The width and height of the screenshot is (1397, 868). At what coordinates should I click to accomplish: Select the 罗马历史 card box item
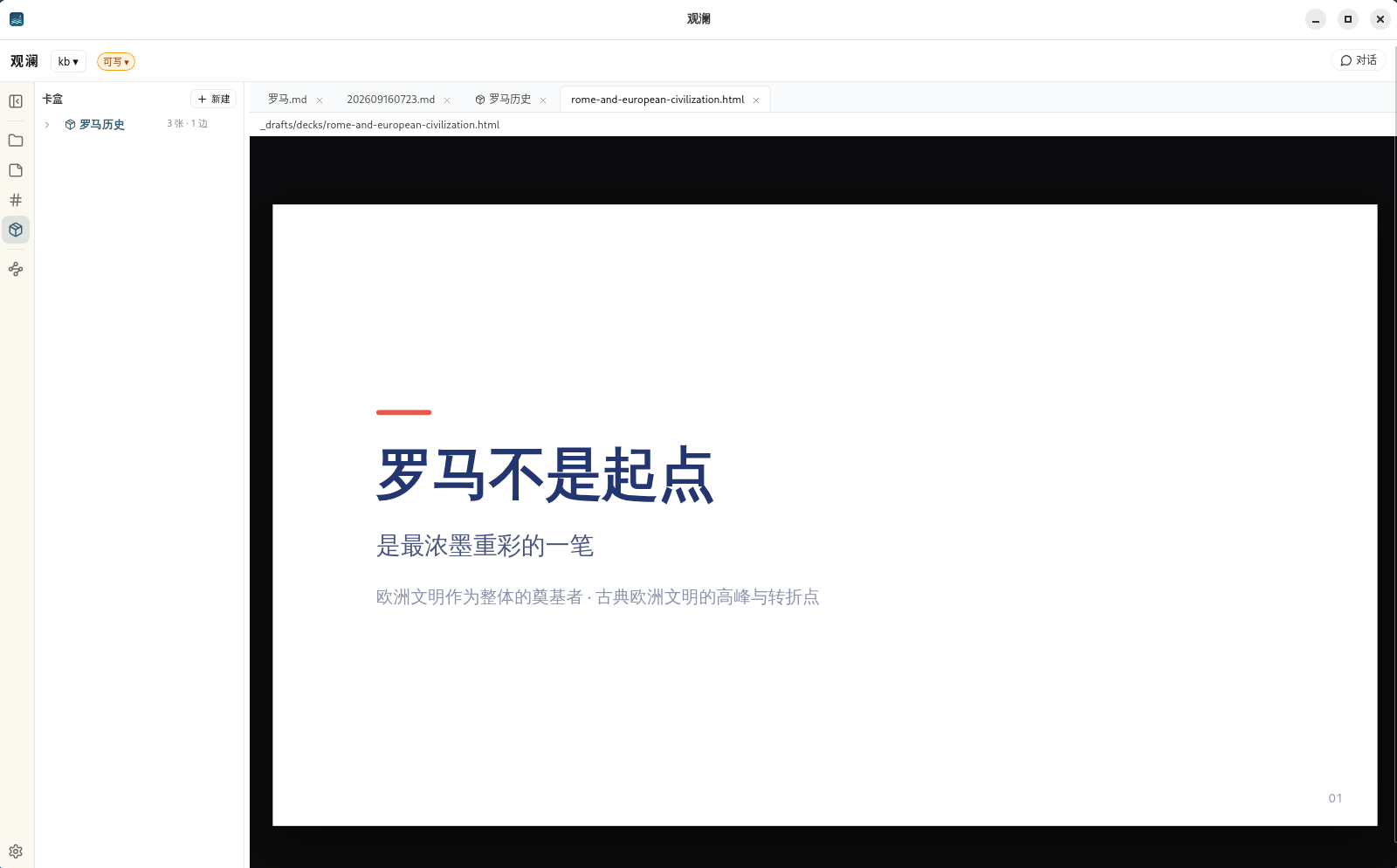(x=102, y=125)
